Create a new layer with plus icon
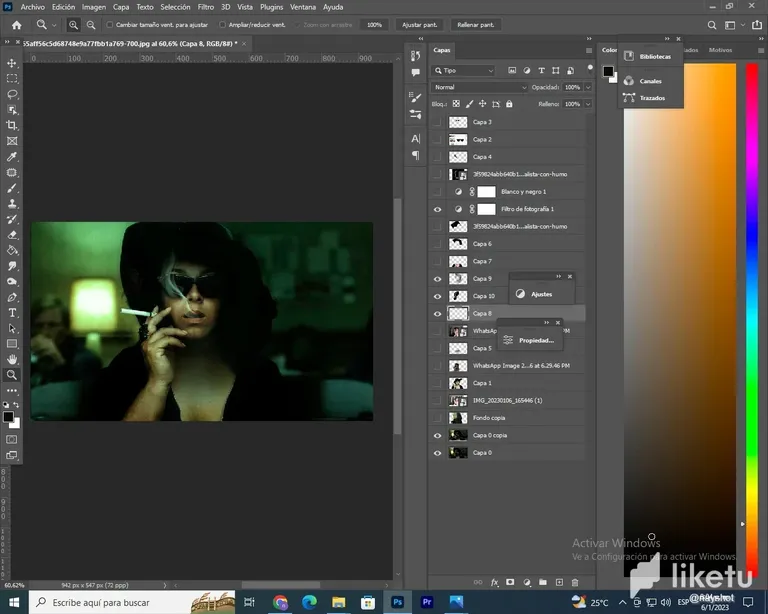Viewport: 768px width, 614px height. 559,582
